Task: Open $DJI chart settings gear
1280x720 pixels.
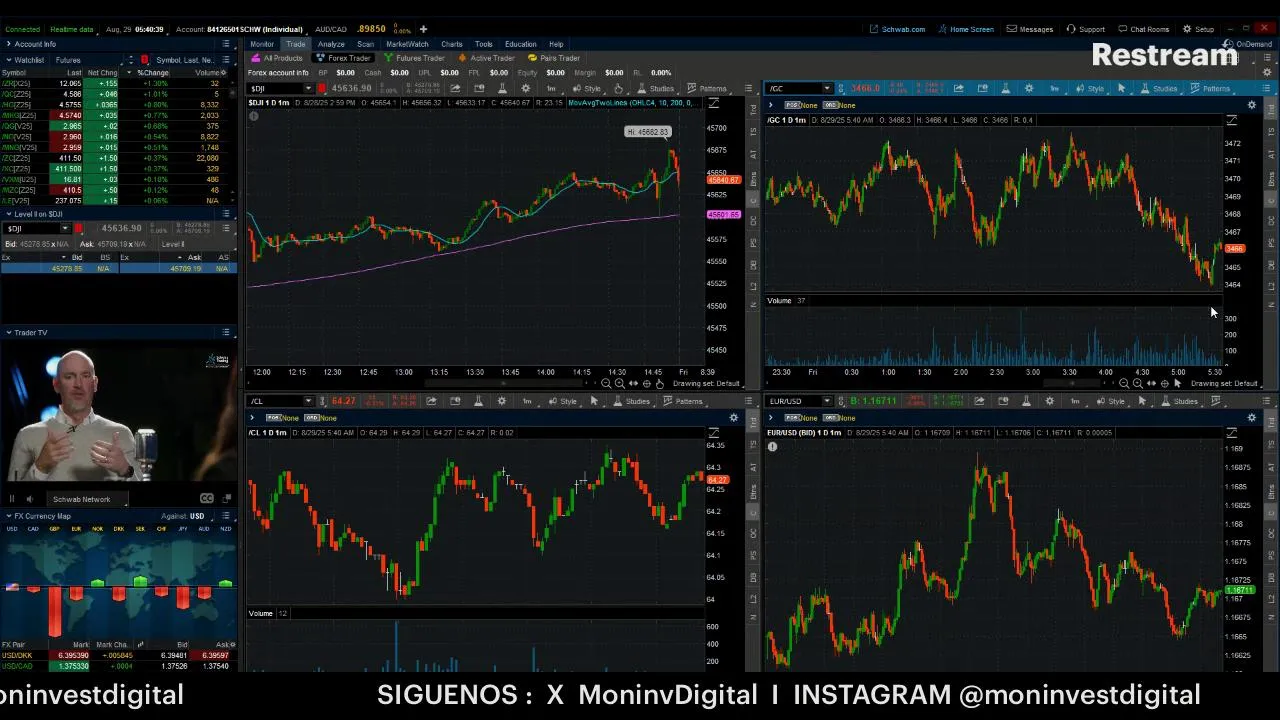Action: (x=526, y=88)
